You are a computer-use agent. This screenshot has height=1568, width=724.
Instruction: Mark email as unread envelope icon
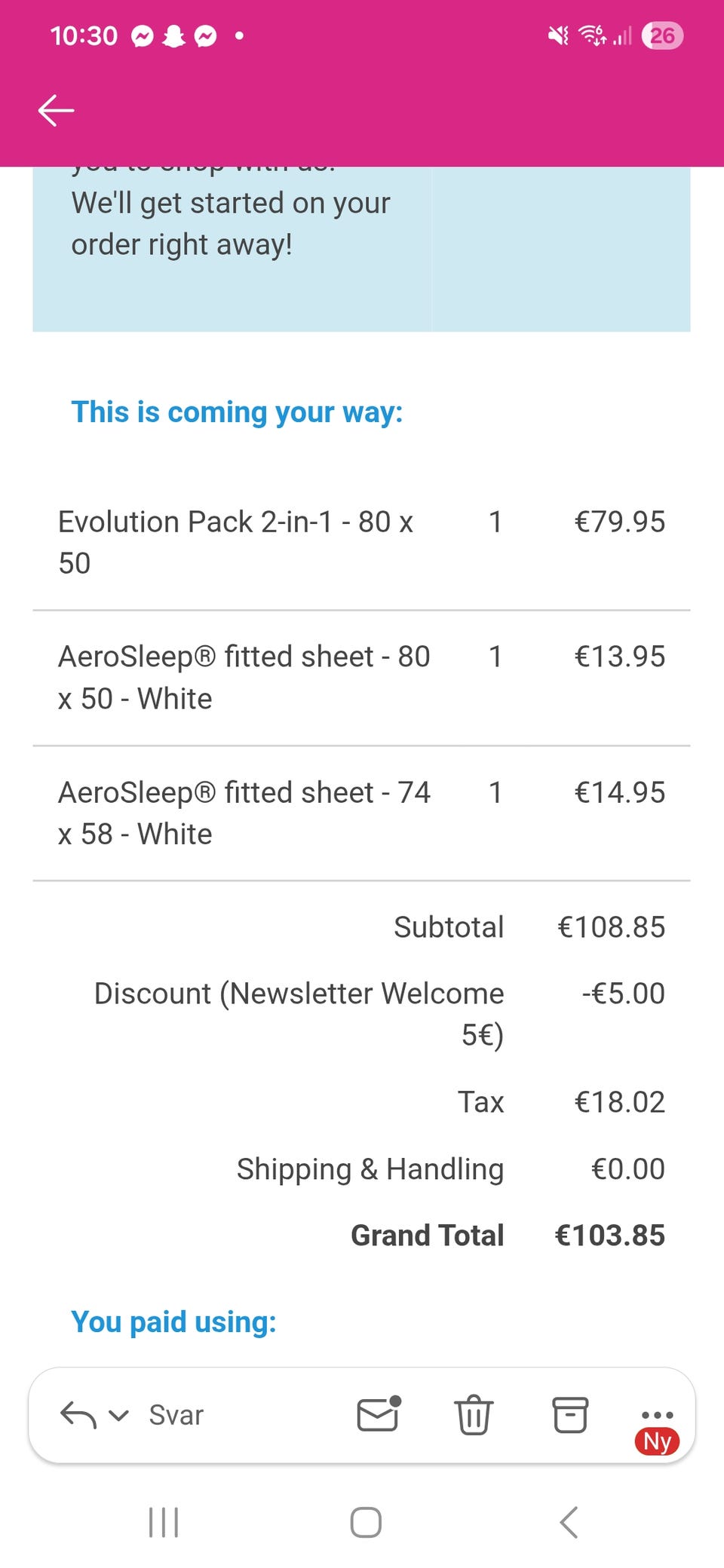click(x=378, y=1414)
